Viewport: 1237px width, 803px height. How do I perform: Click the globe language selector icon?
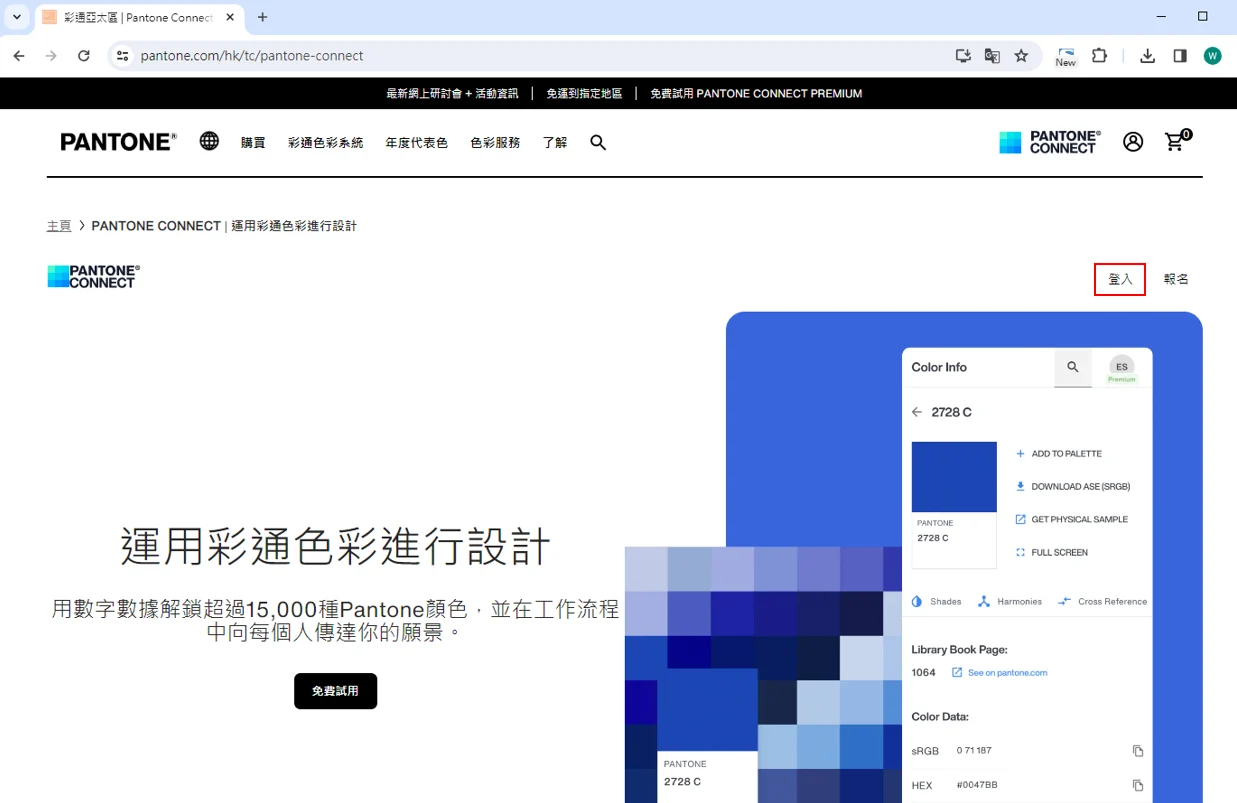click(209, 141)
